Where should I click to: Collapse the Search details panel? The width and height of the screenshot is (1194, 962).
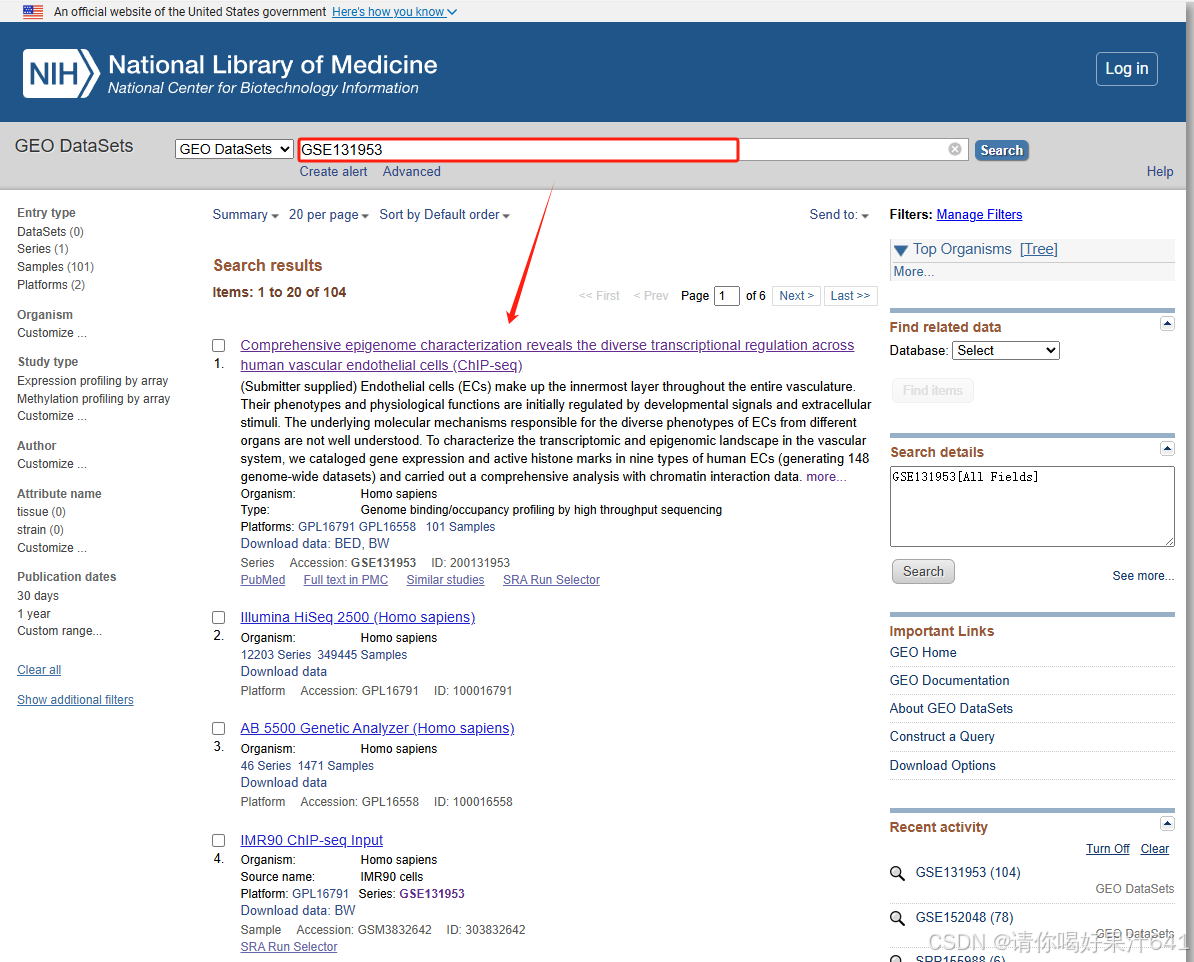coord(1167,449)
